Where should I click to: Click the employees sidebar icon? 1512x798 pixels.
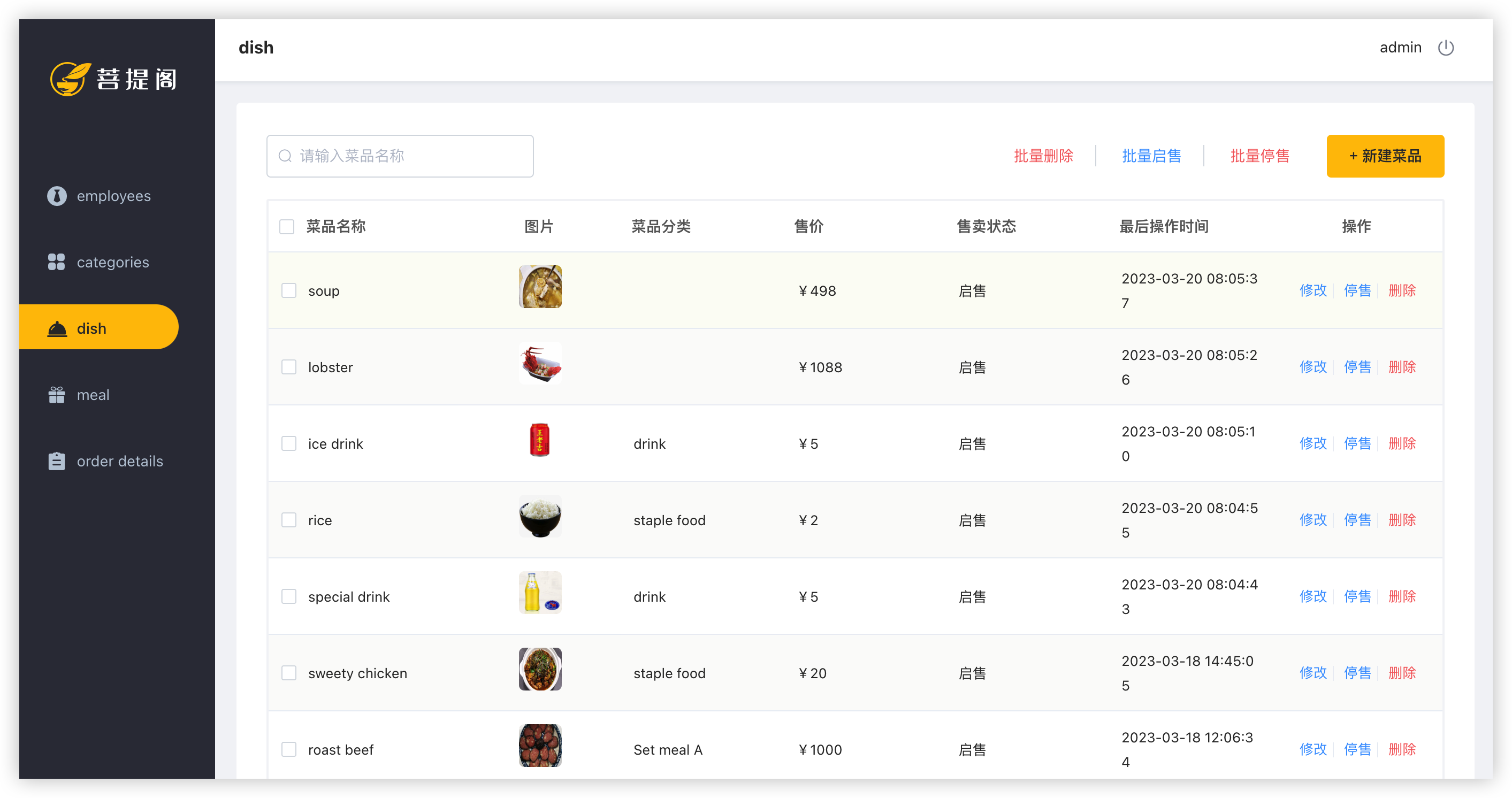point(56,196)
